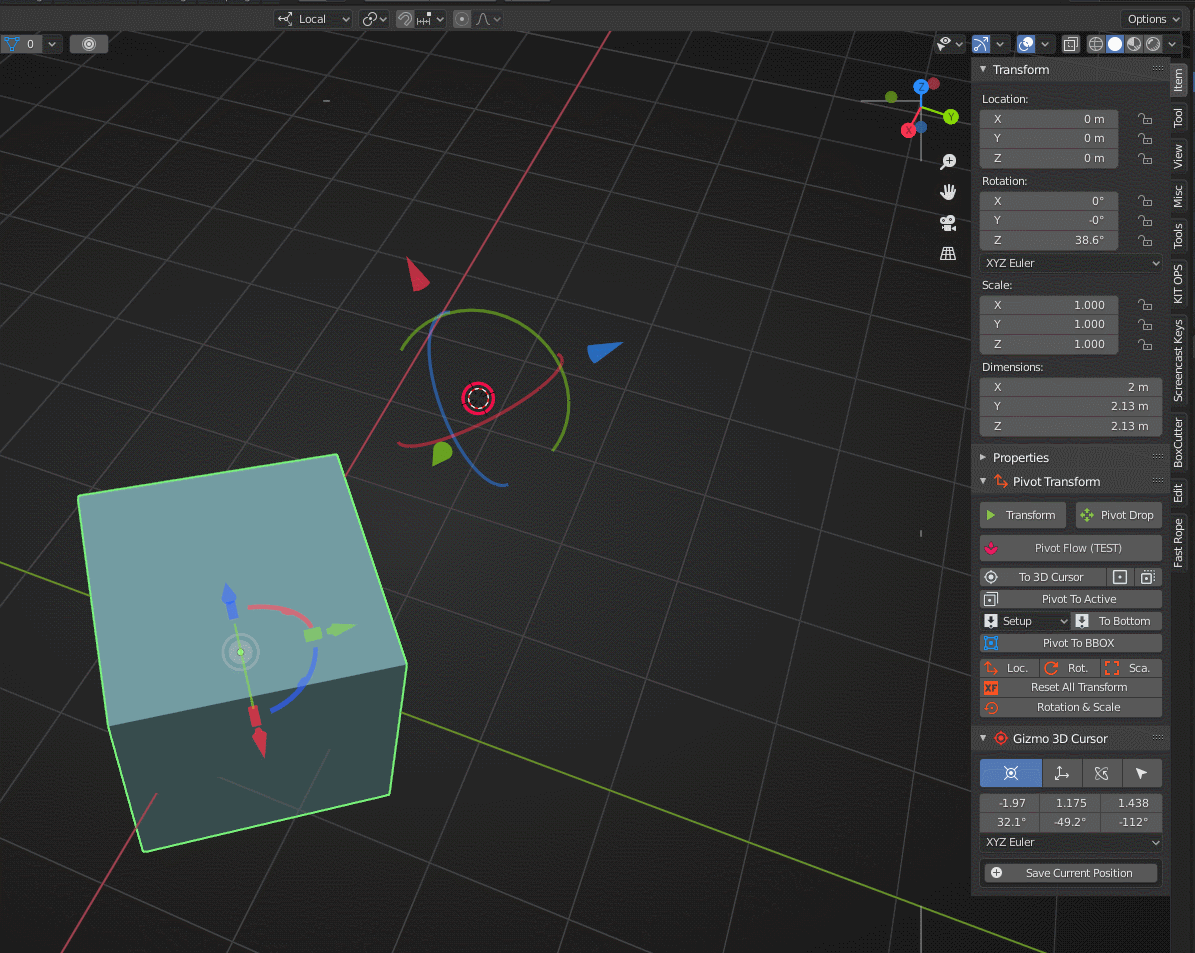Toggle the lock for Location X

[1144, 119]
